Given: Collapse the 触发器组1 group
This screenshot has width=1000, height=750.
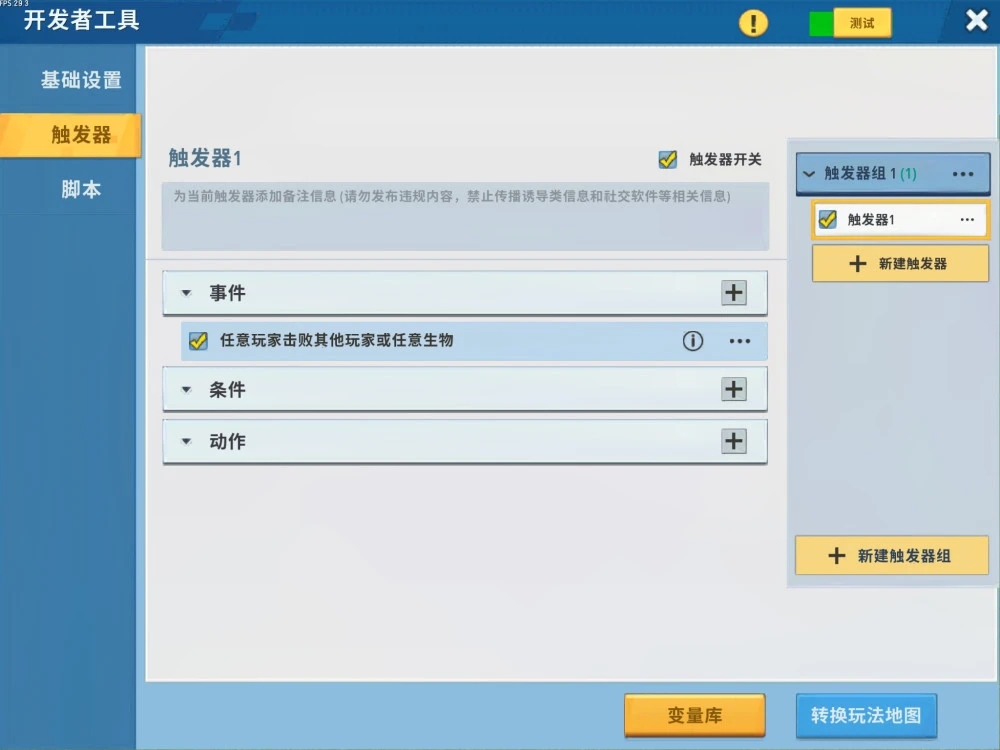Looking at the screenshot, I should coord(808,171).
